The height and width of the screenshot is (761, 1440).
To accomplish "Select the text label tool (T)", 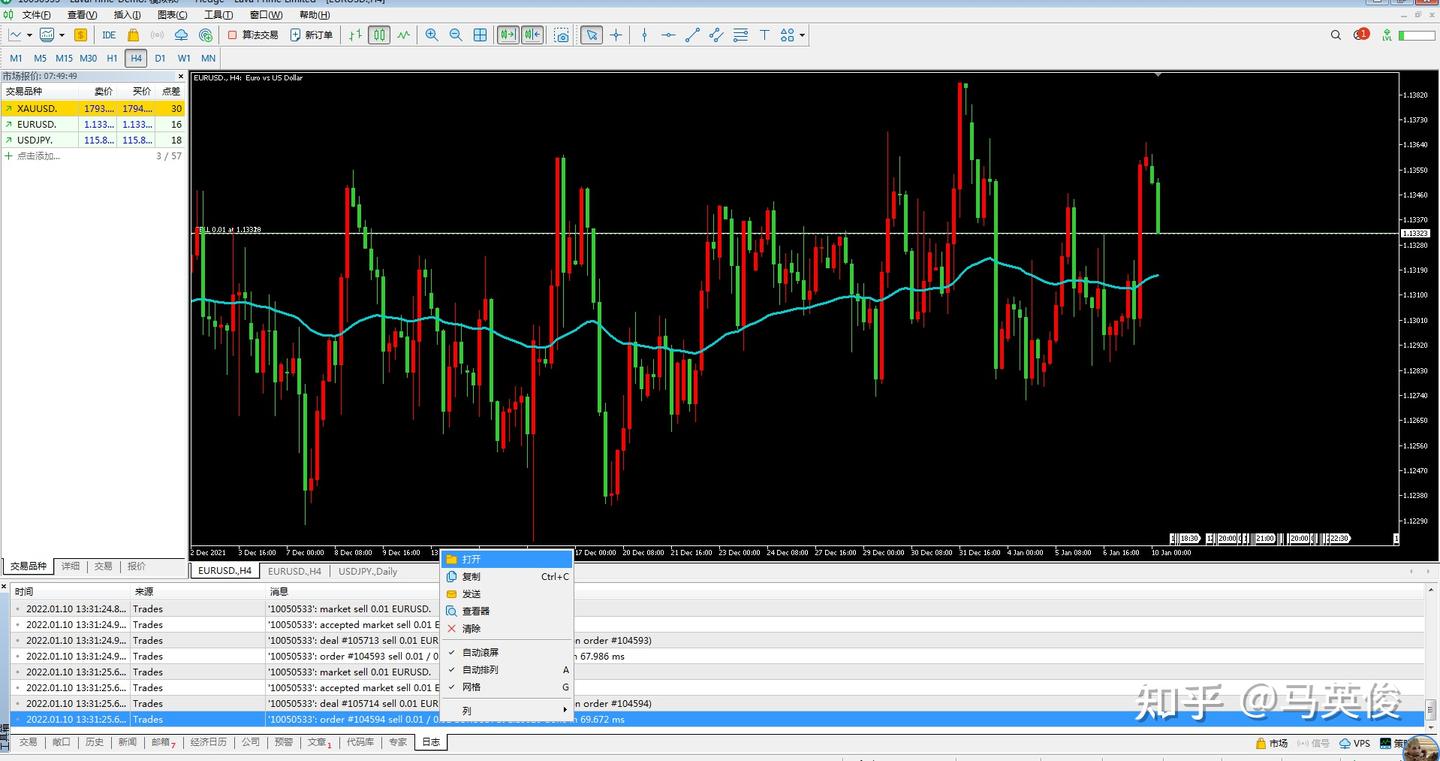I will pos(764,35).
